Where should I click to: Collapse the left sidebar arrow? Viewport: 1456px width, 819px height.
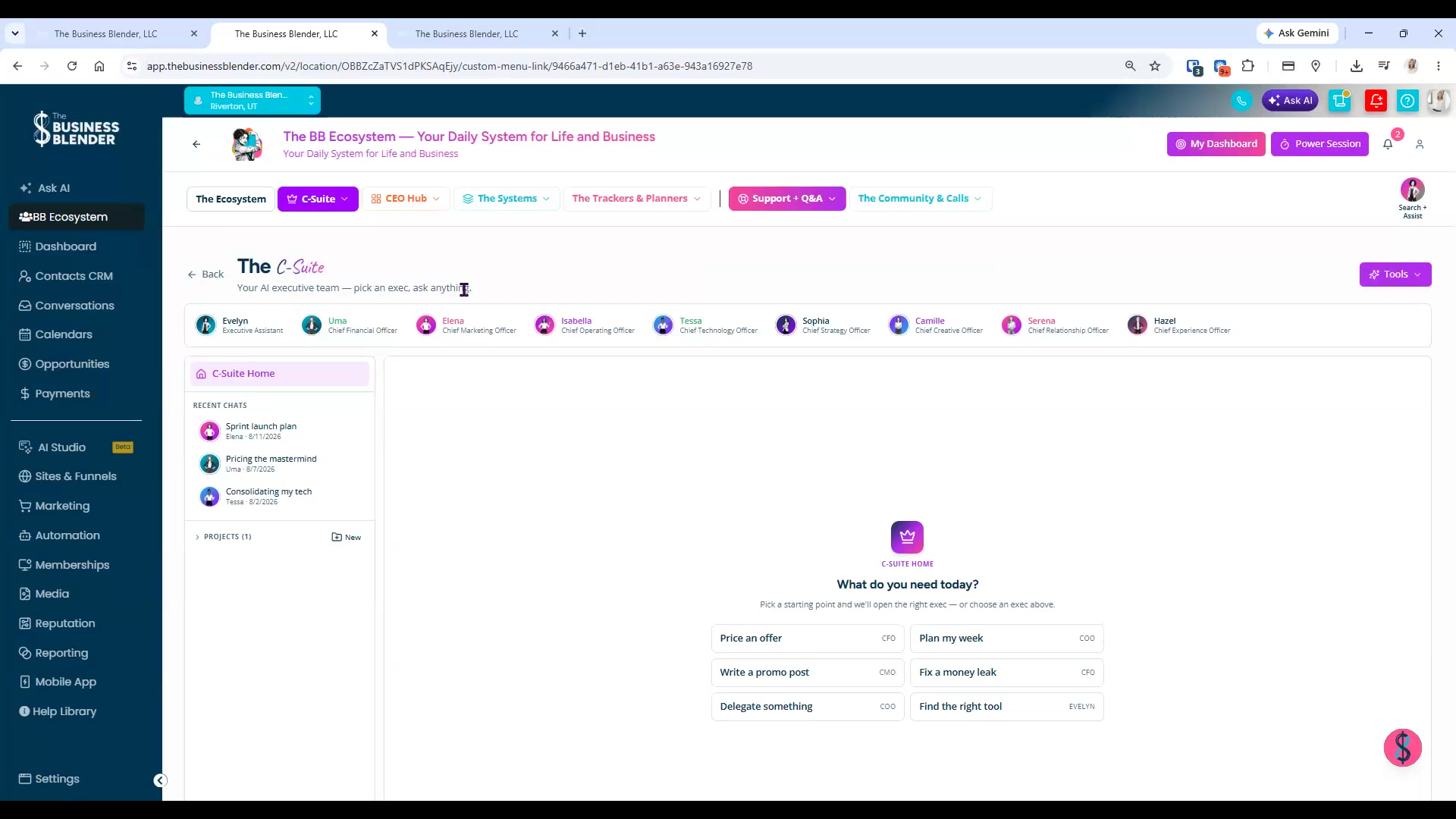pyautogui.click(x=160, y=780)
